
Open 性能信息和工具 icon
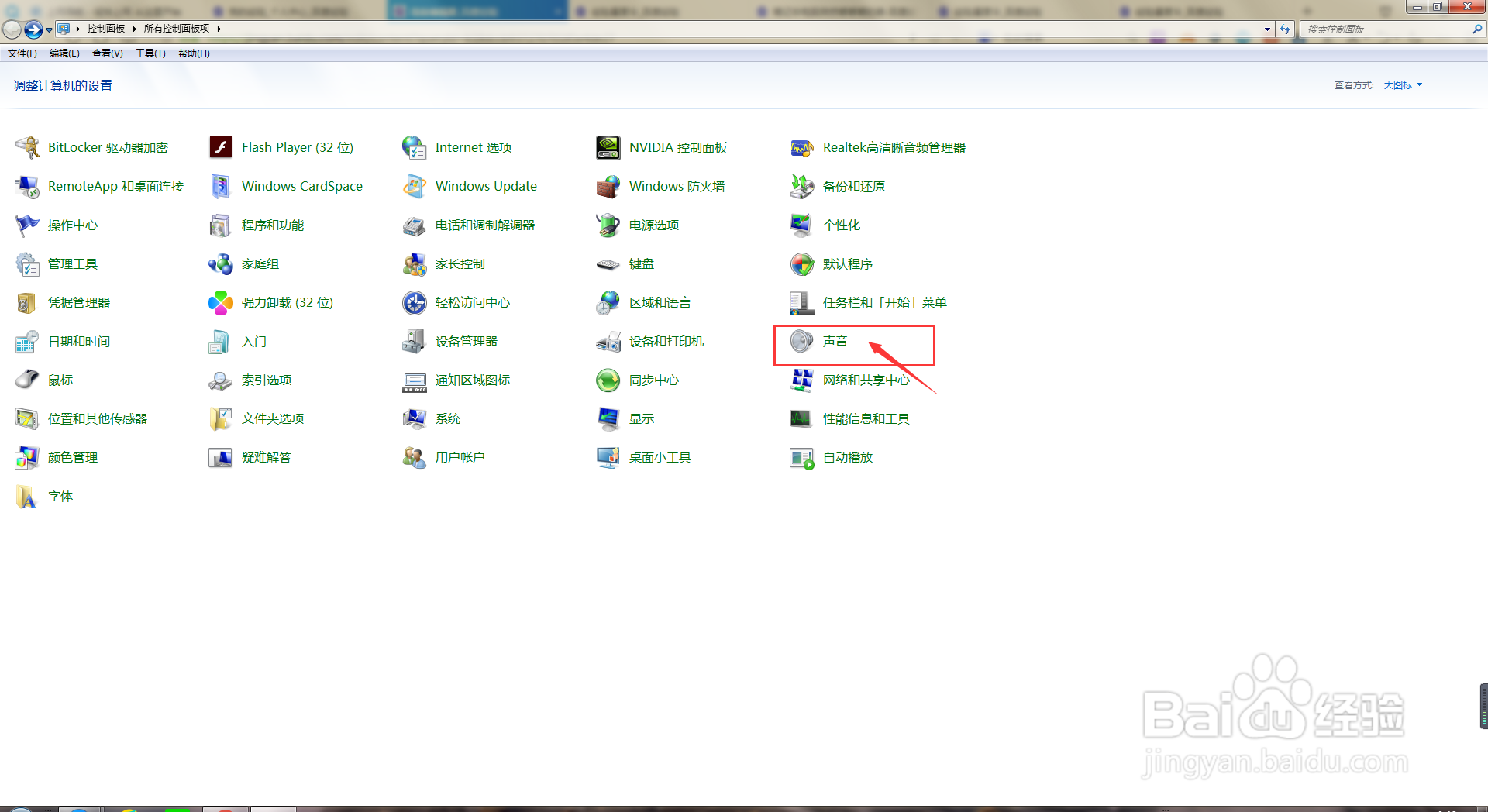pos(802,418)
